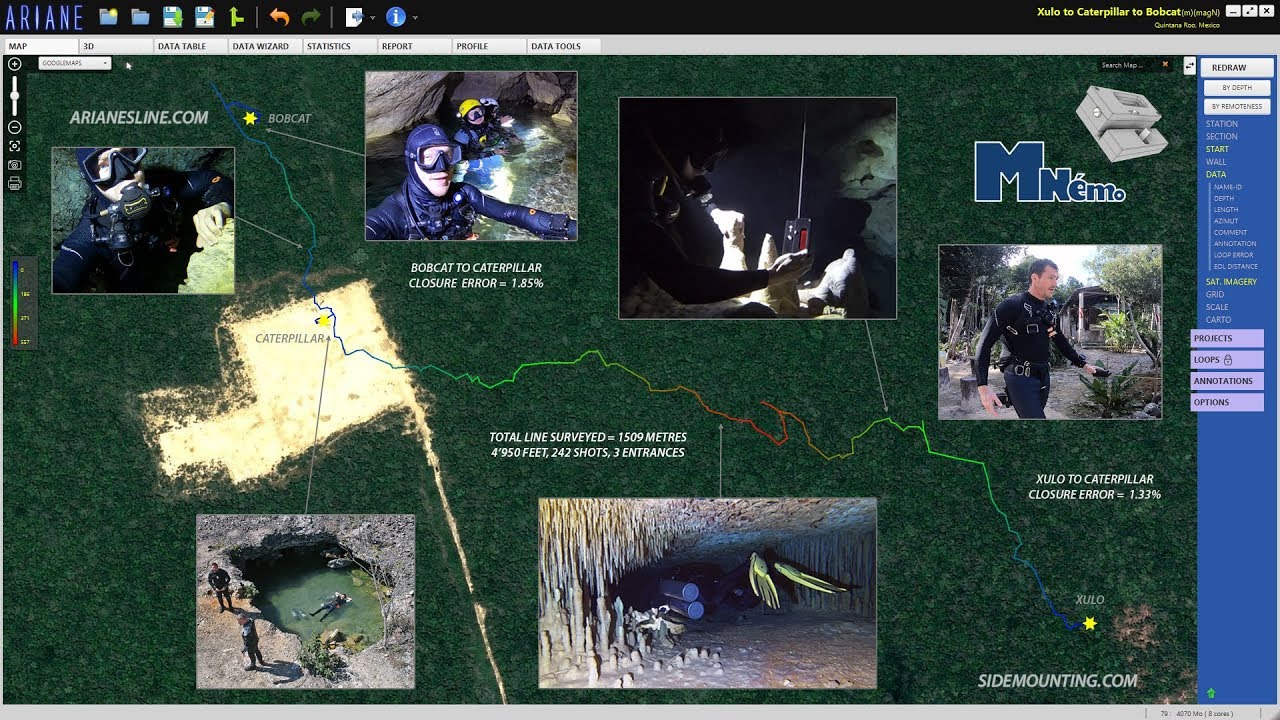Image resolution: width=1280 pixels, height=720 pixels.
Task: Switch to the 3D tab
Action: click(x=115, y=46)
